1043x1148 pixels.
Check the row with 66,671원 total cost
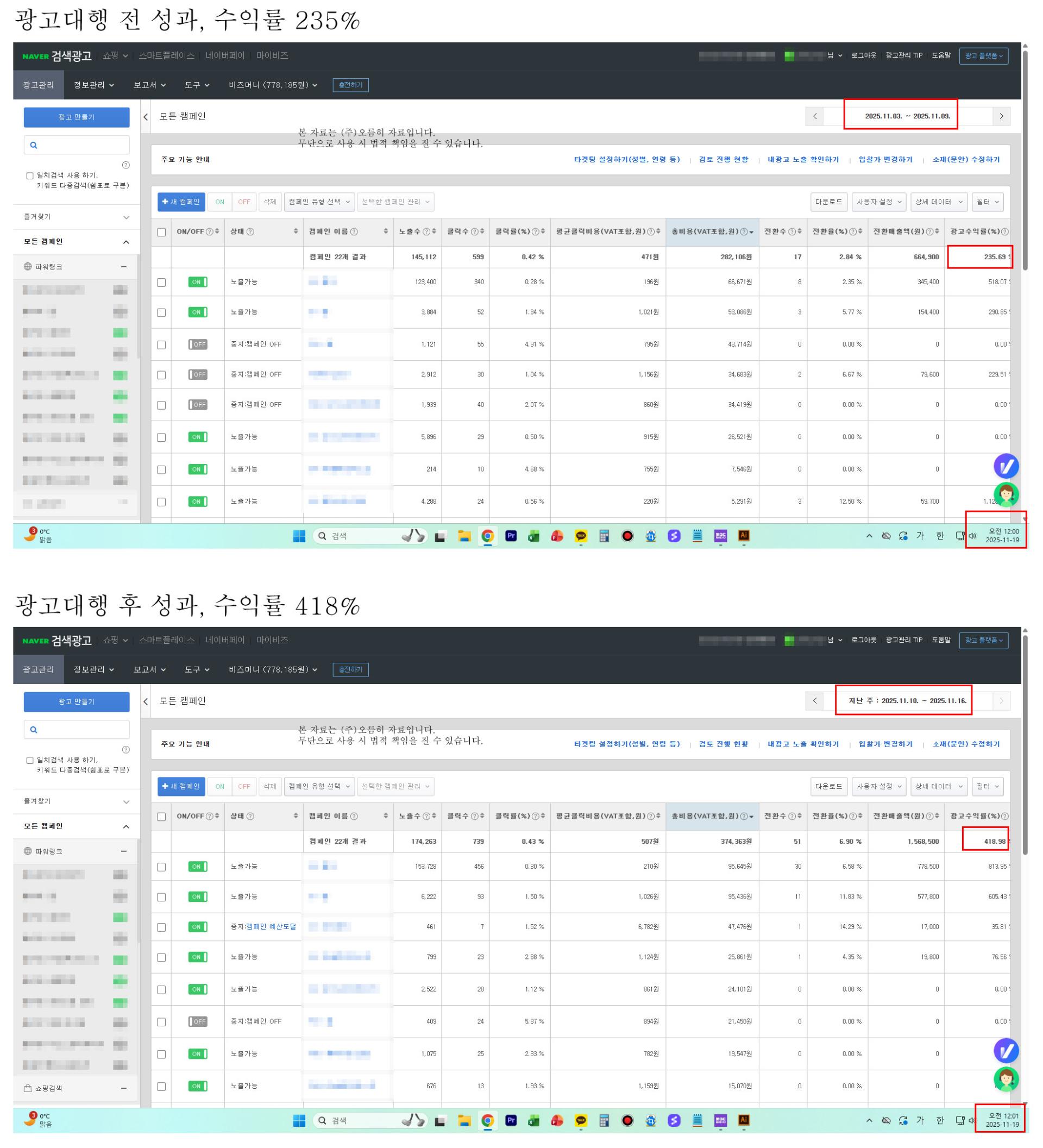tap(162, 283)
